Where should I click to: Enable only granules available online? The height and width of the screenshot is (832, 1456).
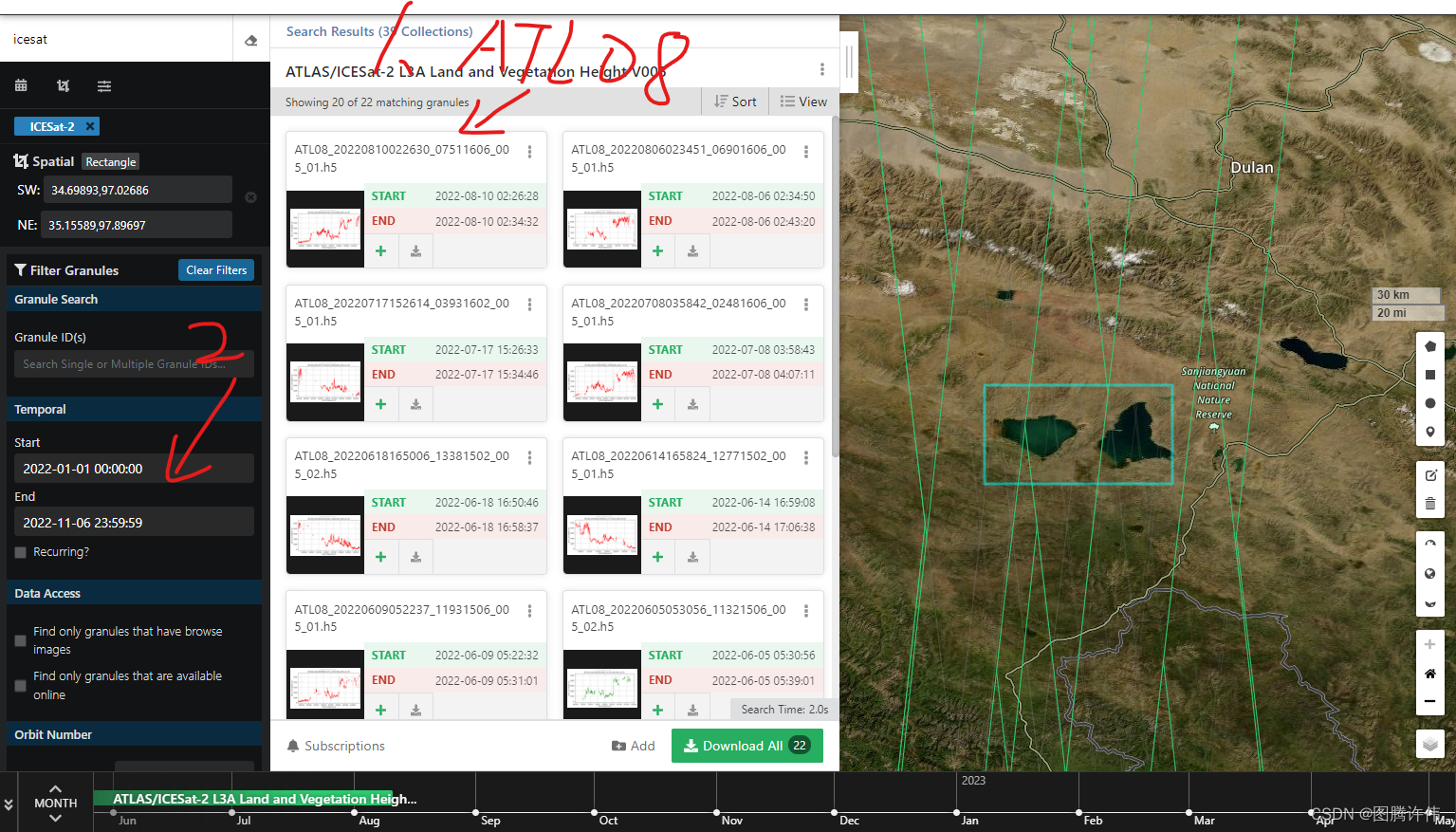click(x=21, y=685)
